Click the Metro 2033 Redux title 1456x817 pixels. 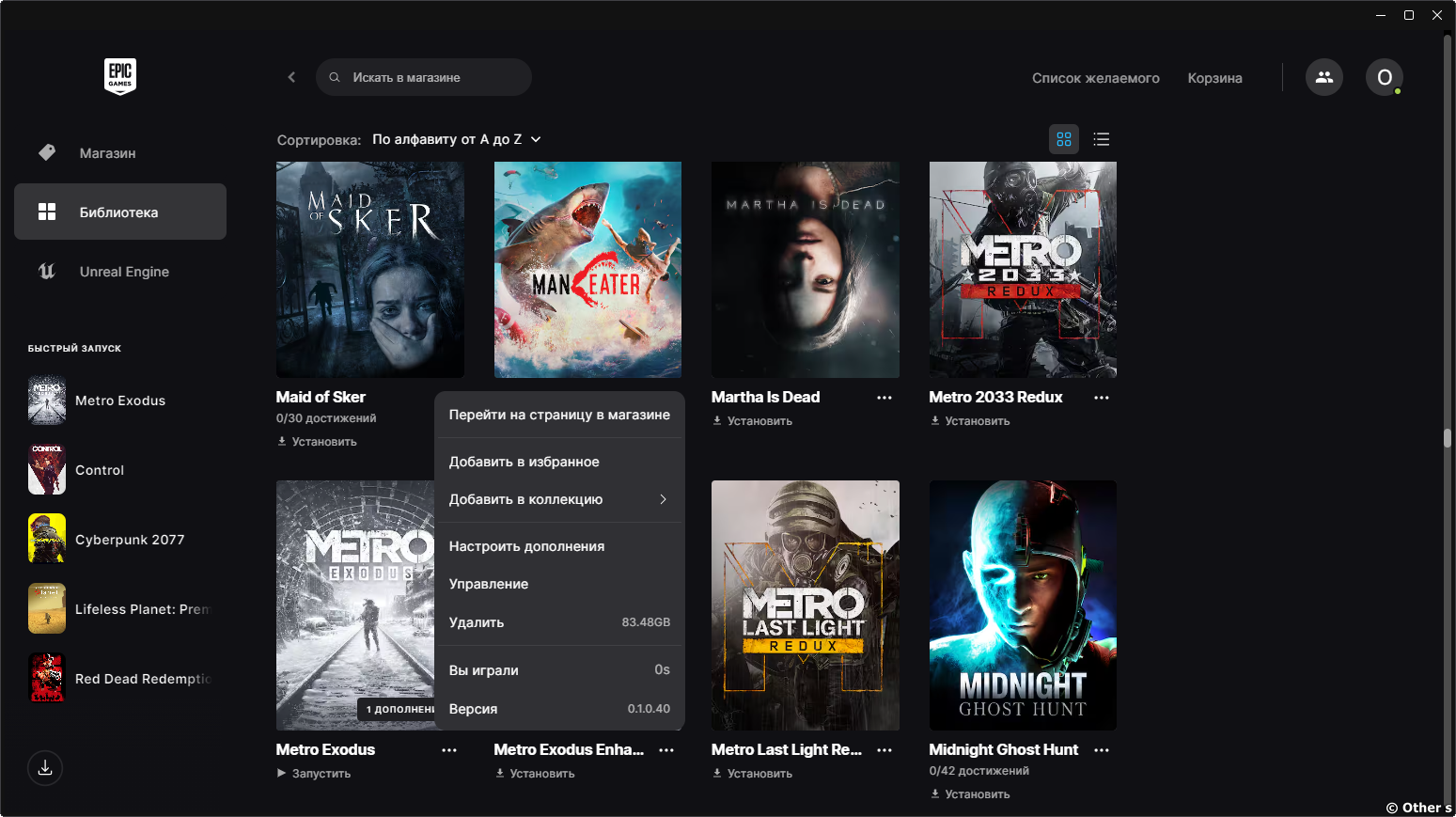click(996, 398)
